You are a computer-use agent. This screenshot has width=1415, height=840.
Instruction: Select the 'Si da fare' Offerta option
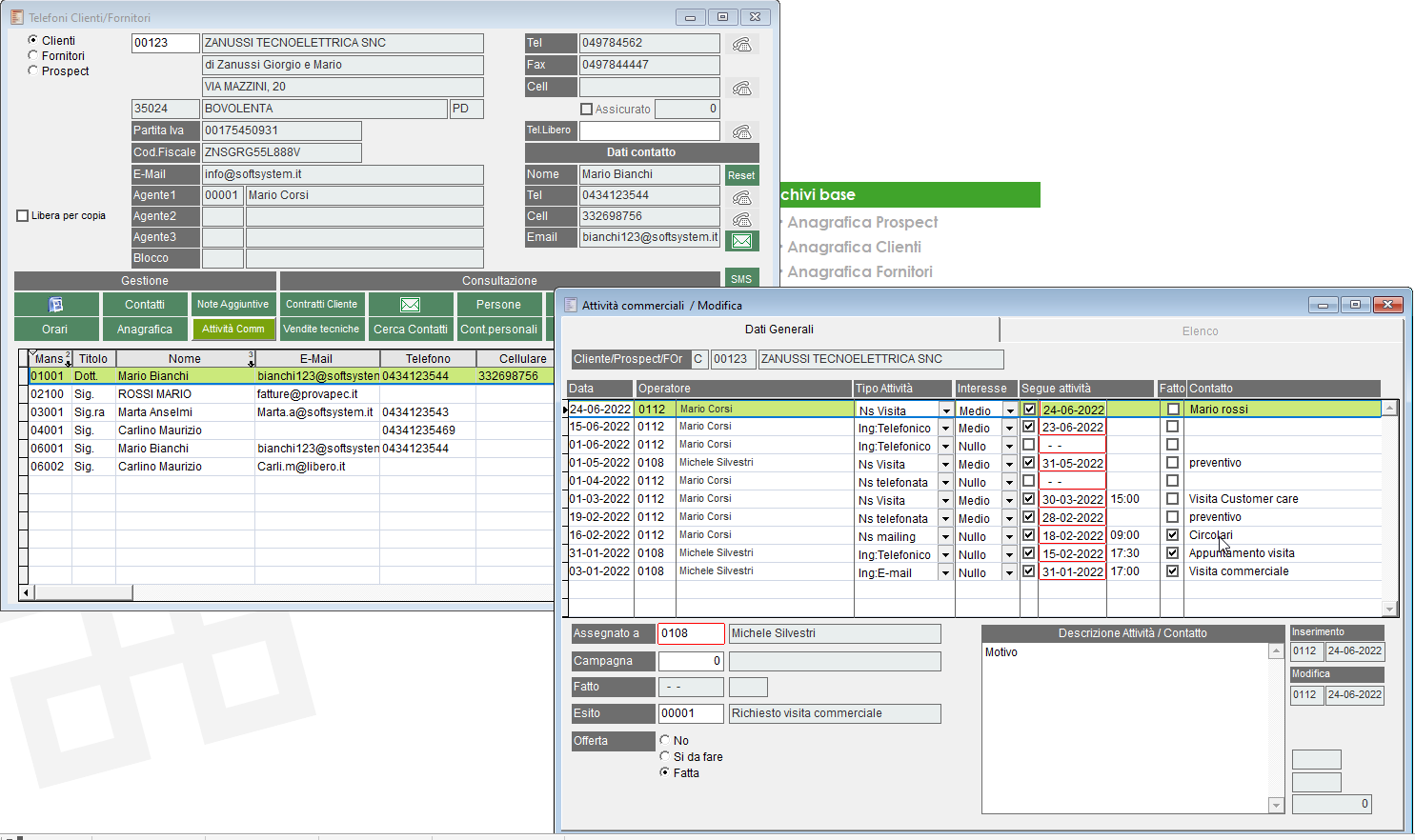(x=665, y=756)
